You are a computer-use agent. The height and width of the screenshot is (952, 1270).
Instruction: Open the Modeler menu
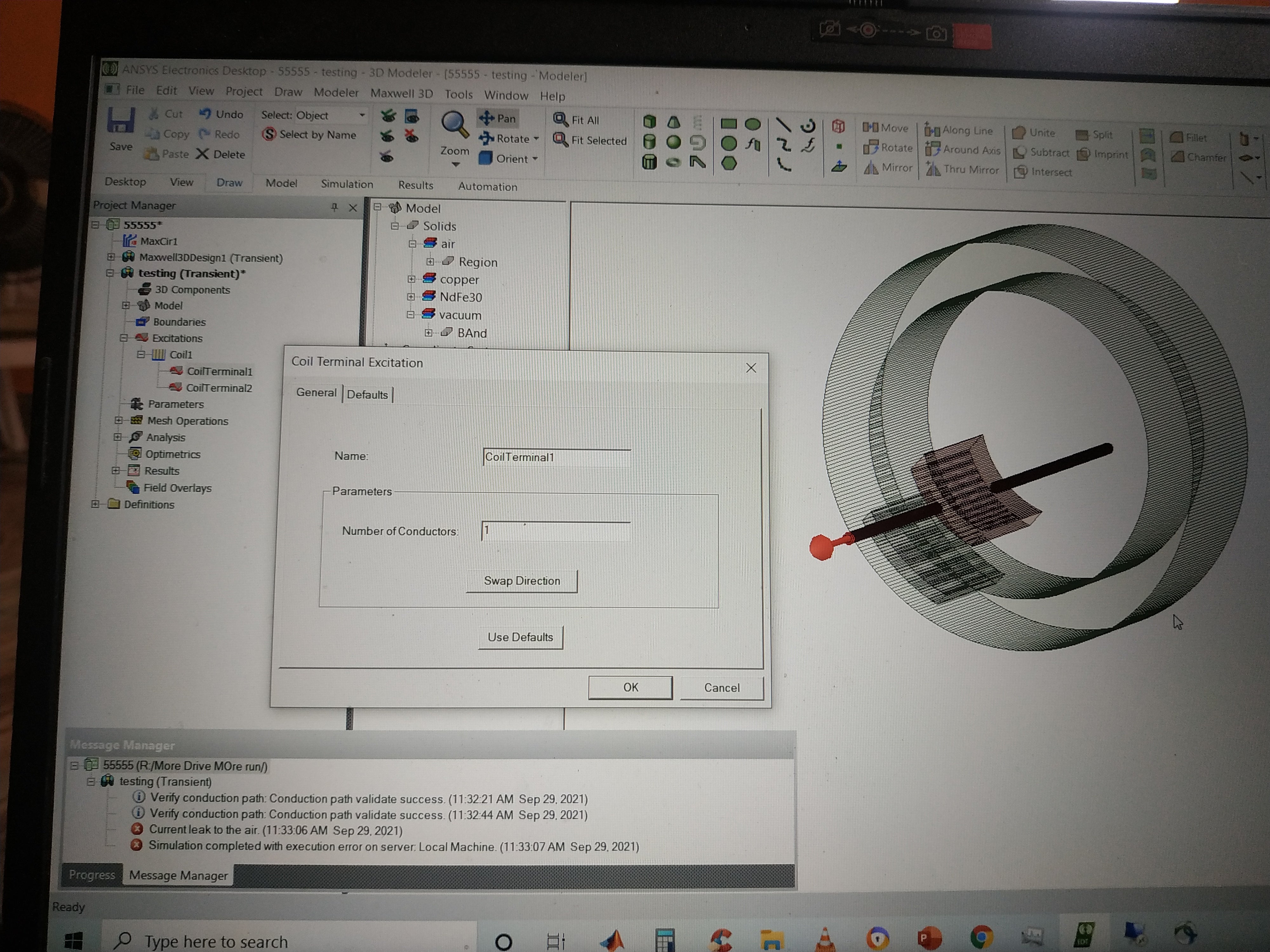tap(336, 92)
